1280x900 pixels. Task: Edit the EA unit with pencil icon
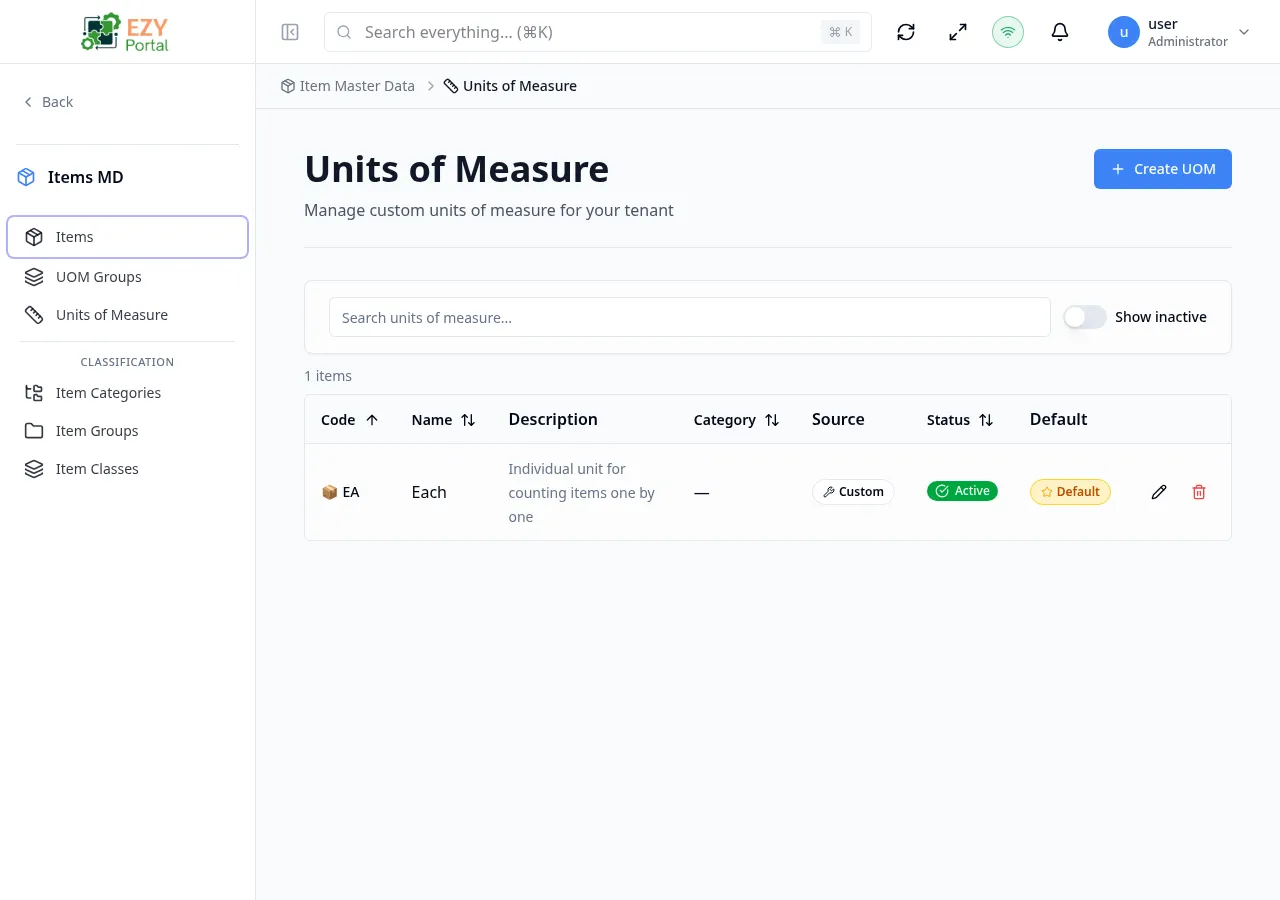point(1159,492)
